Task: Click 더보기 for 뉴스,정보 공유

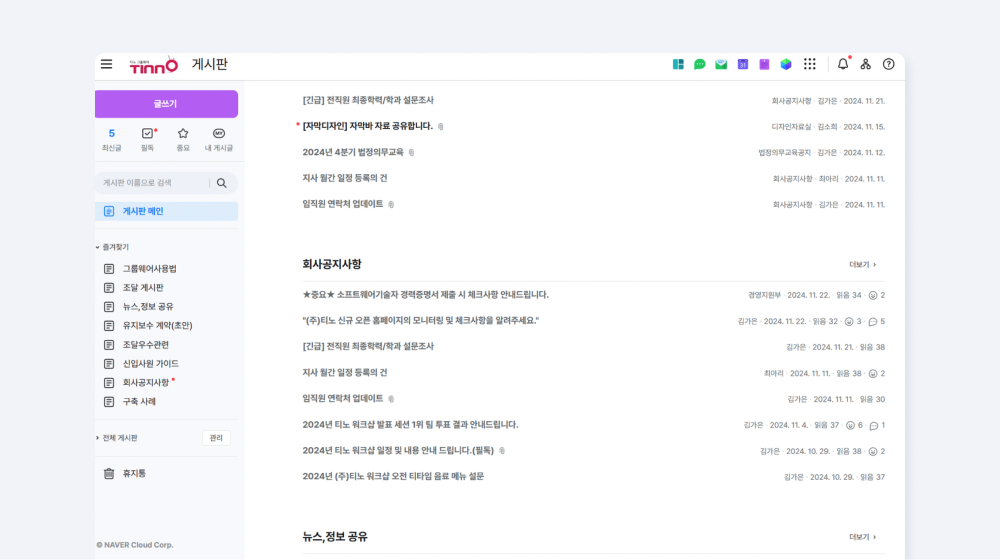Action: [862, 537]
